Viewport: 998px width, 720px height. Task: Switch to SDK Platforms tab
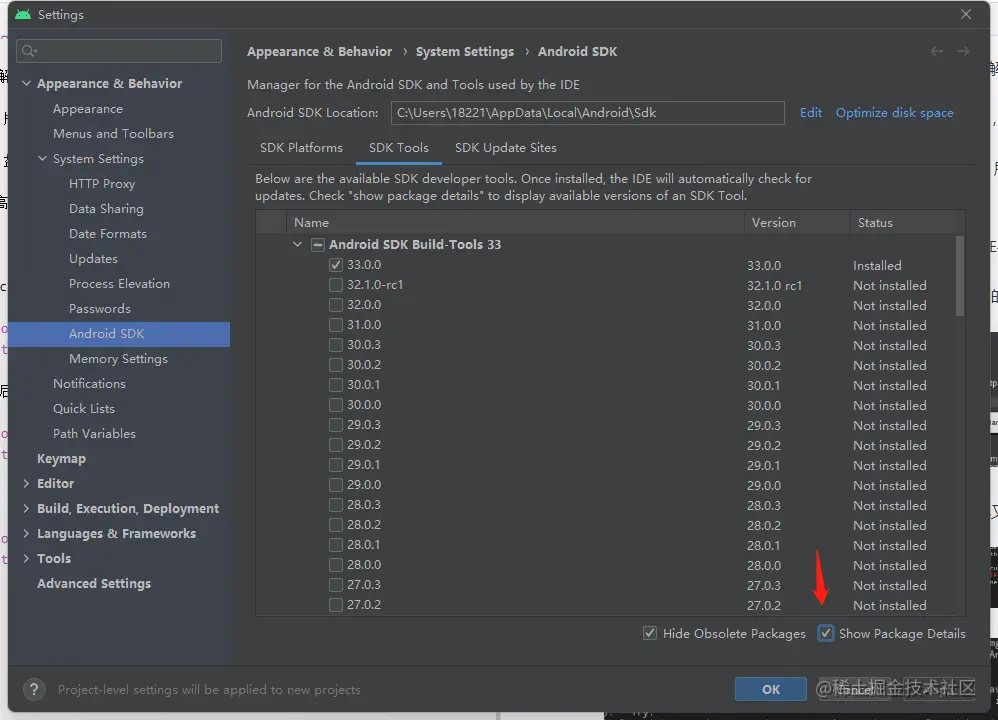[301, 148]
